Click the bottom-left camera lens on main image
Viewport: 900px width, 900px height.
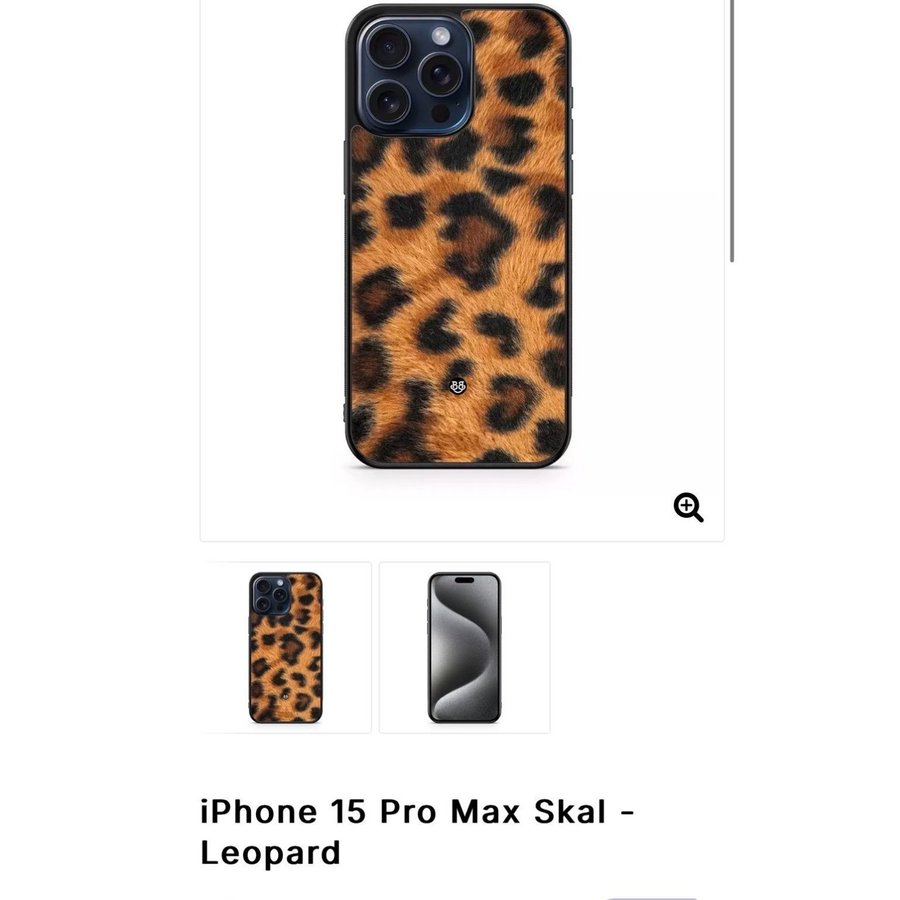tap(389, 103)
